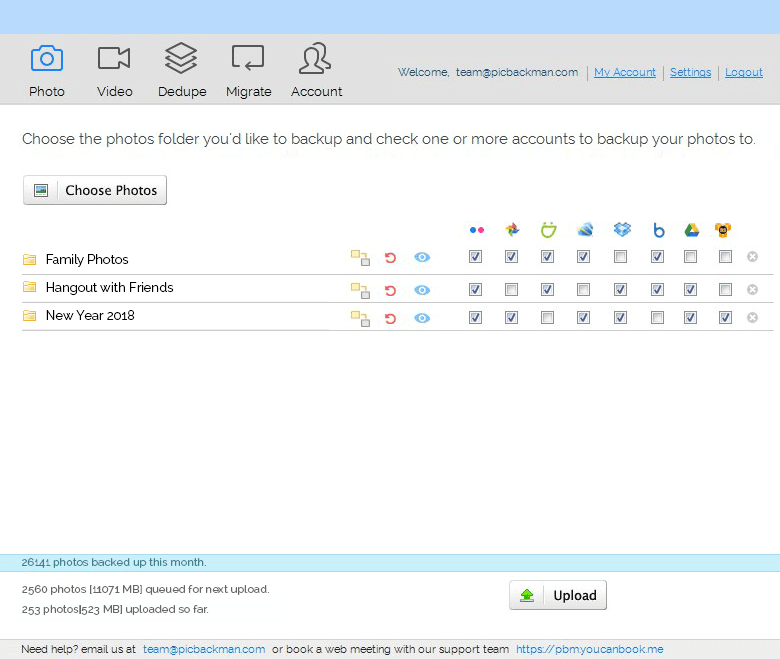Check Google Drive for Family Photos
780x659 pixels.
[x=690, y=257]
